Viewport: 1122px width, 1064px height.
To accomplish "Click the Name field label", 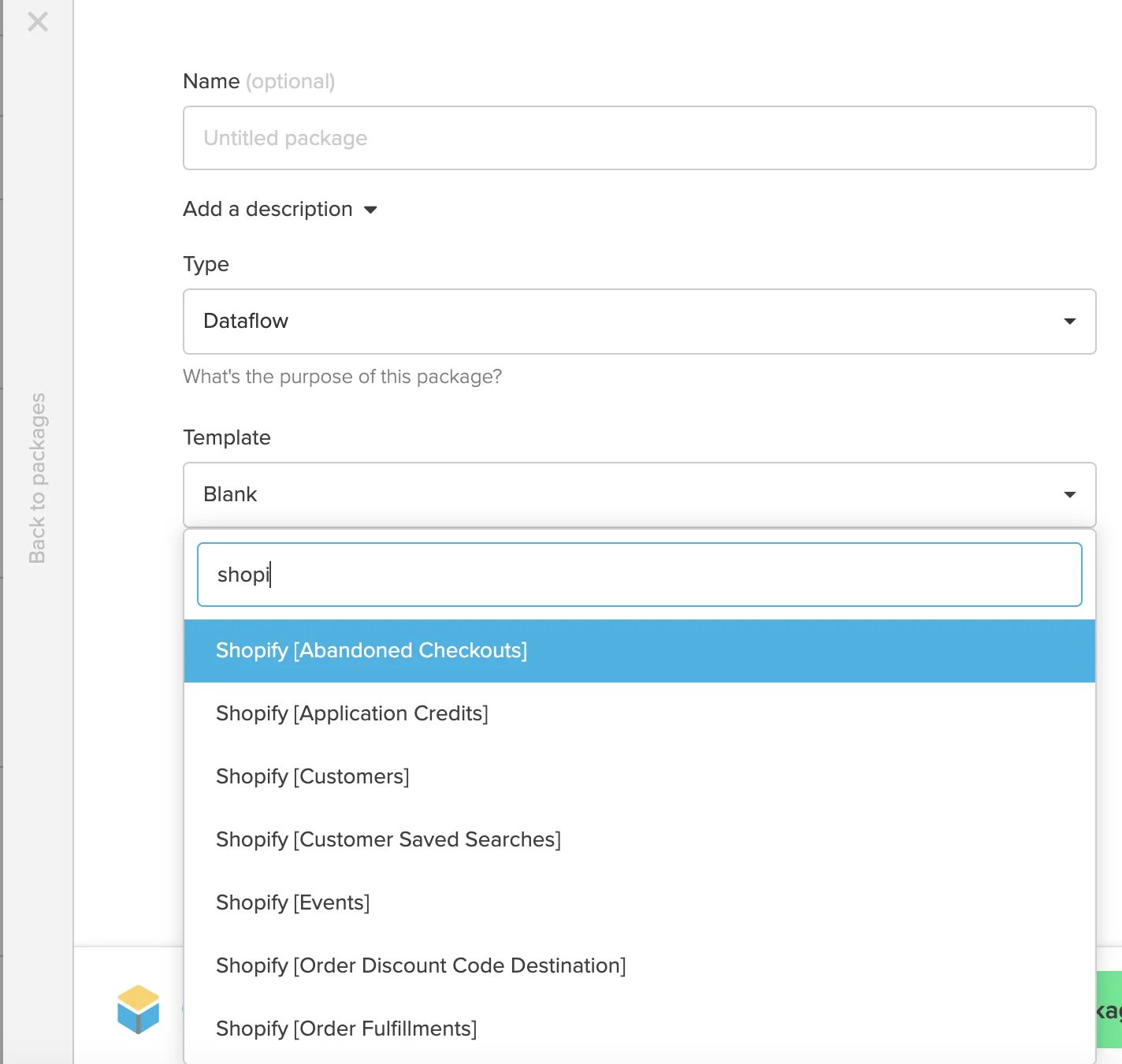I will [x=211, y=81].
